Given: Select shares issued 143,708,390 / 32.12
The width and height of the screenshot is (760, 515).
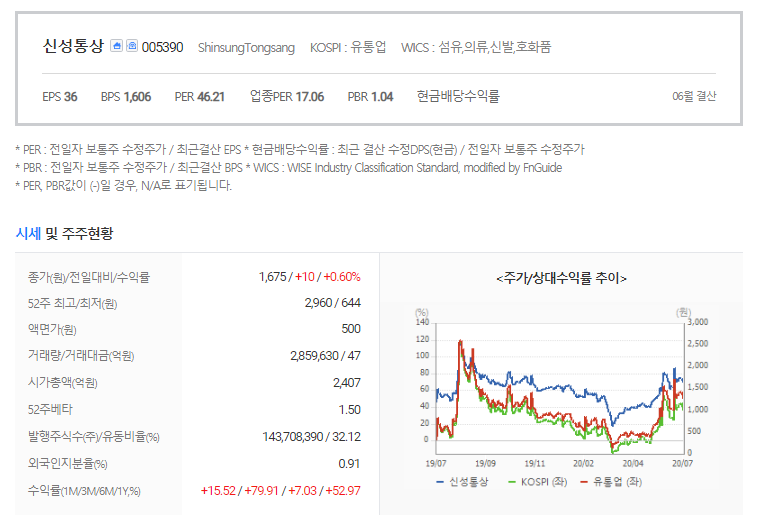Looking at the screenshot, I should [x=312, y=437].
